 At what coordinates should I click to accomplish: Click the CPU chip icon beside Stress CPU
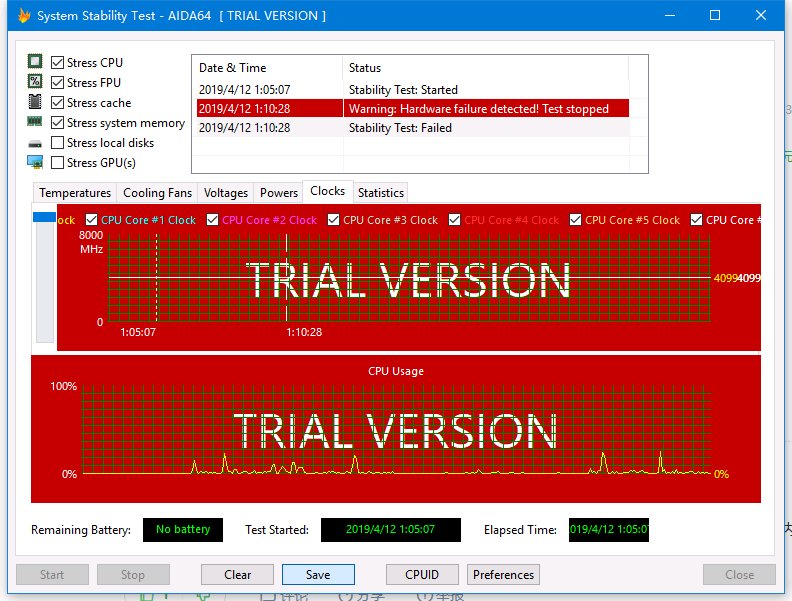click(x=35, y=62)
